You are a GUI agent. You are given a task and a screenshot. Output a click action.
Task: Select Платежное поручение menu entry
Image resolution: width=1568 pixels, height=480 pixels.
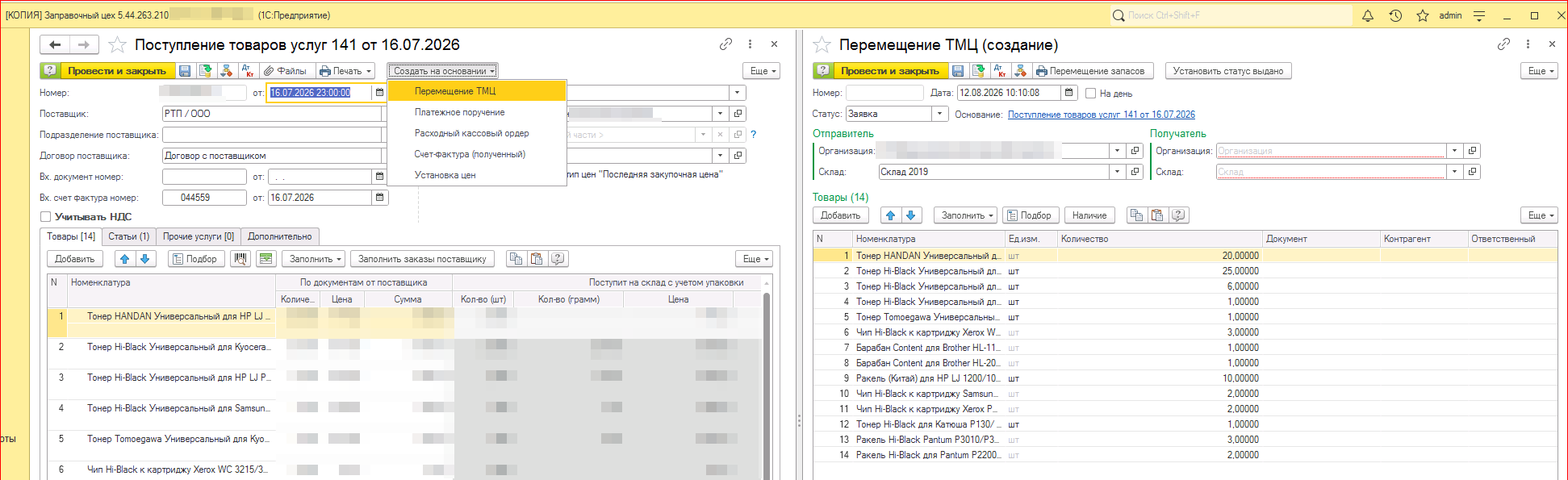coord(476,112)
